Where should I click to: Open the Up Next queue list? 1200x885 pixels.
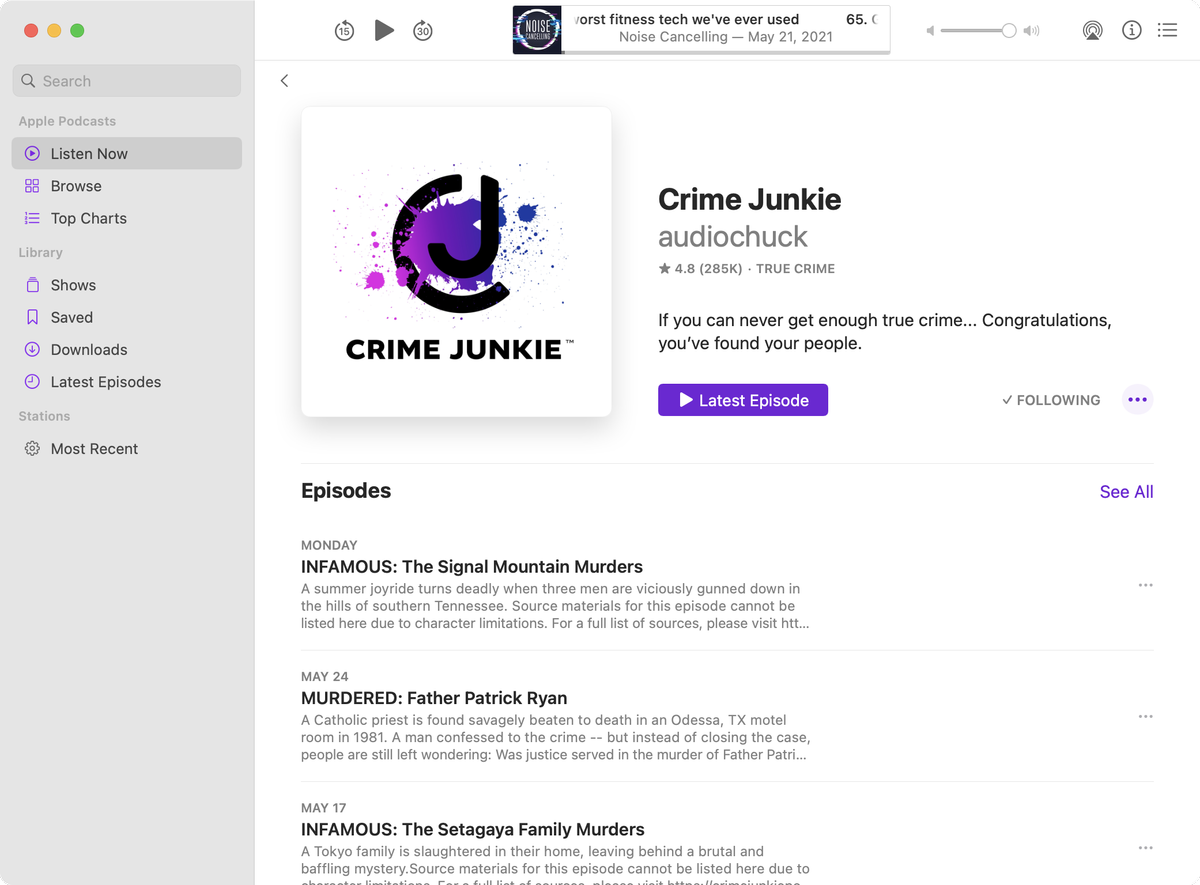pyautogui.click(x=1167, y=30)
